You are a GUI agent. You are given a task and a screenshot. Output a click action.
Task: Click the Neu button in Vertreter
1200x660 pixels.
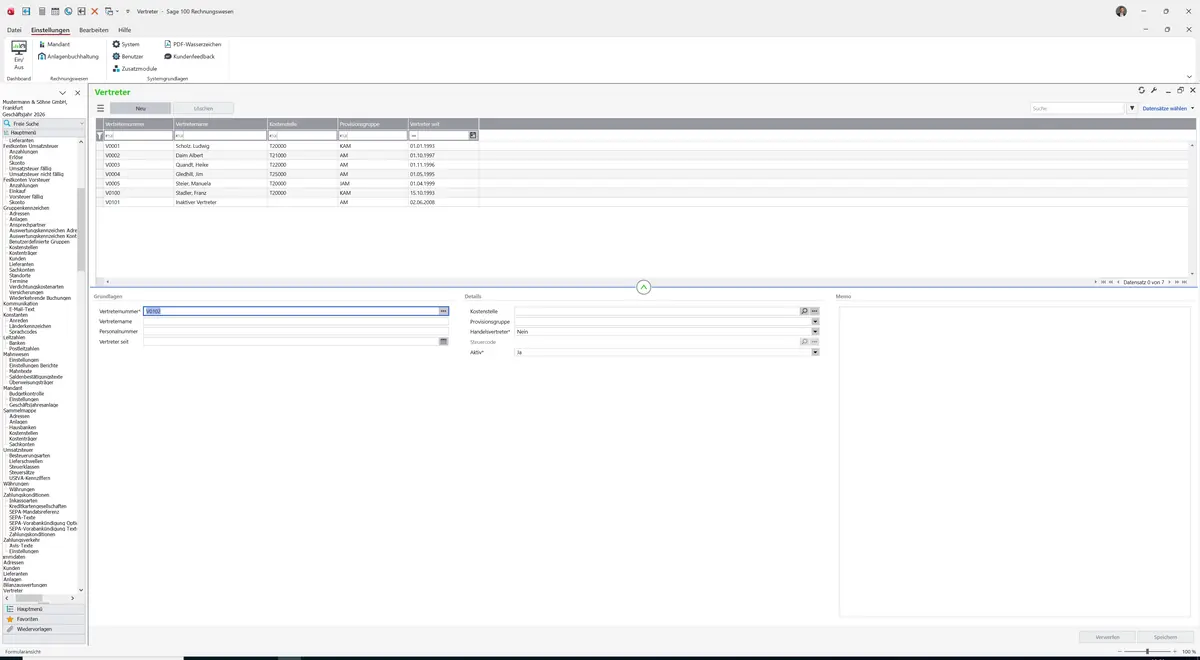click(x=140, y=108)
